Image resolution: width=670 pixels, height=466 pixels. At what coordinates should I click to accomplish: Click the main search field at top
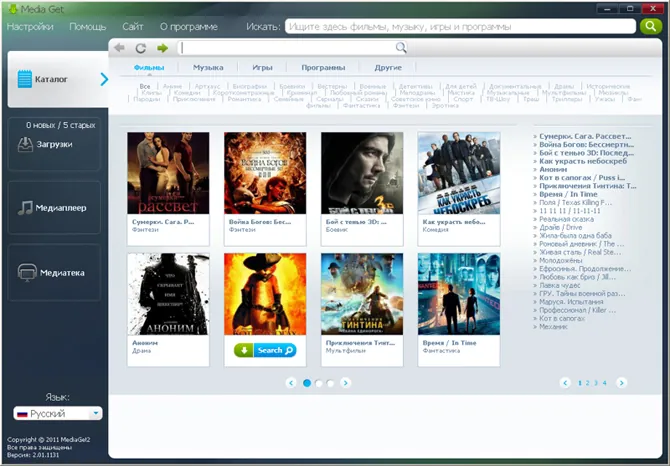[x=460, y=26]
